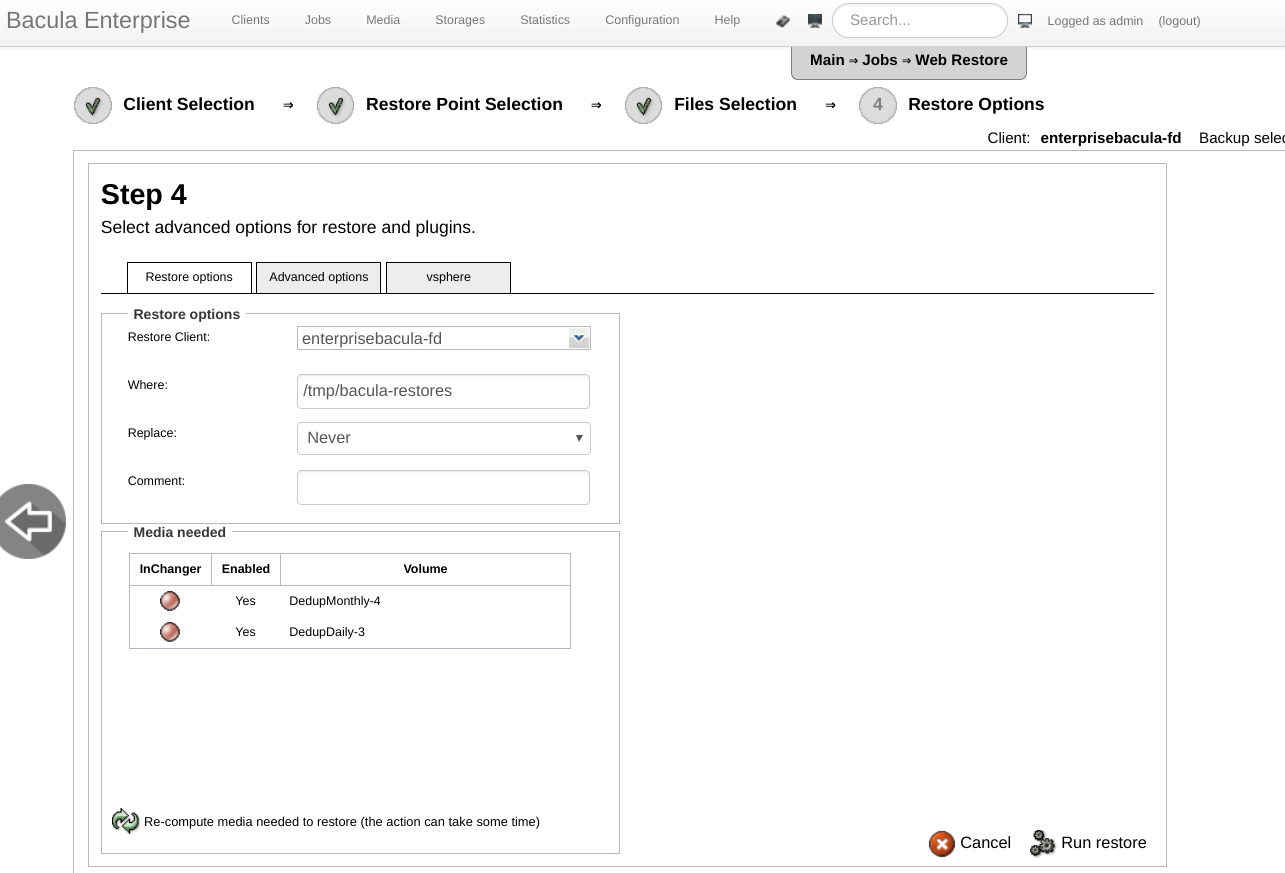This screenshot has height=873, width=1285.
Task: Click the Logged as admin text
Action: coord(1095,21)
